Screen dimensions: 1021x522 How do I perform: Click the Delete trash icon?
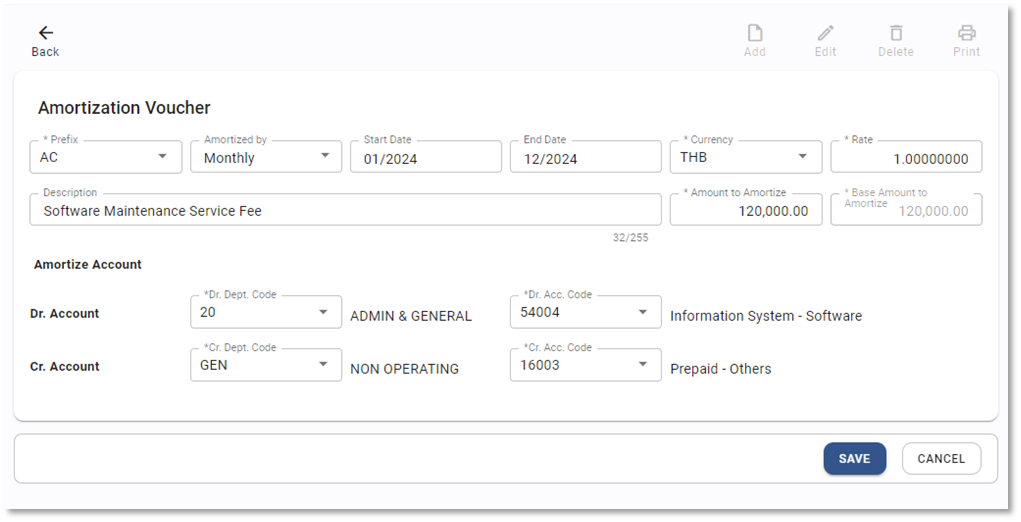pyautogui.click(x=896, y=33)
